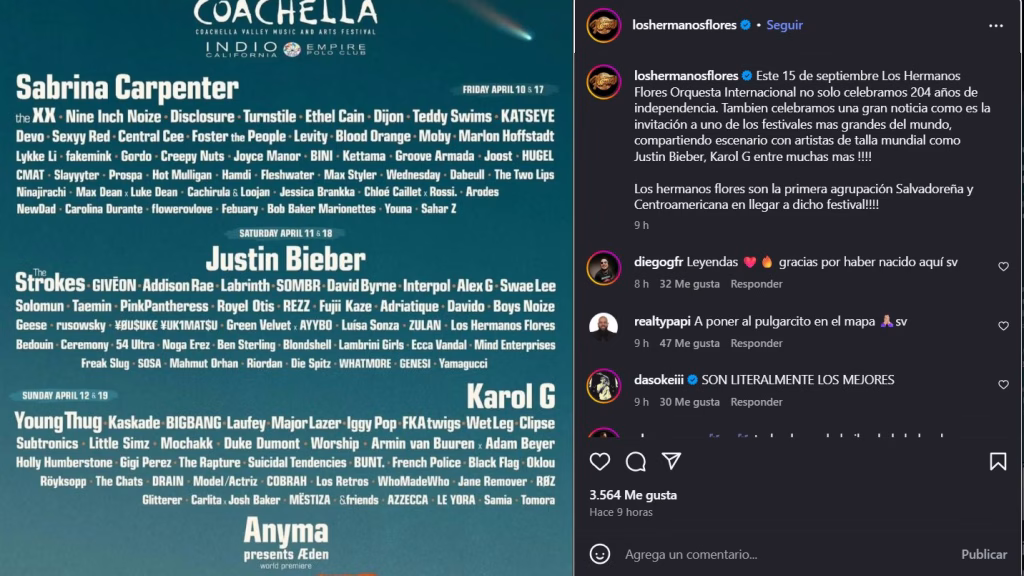Like diegogfr's comment with the heart
The image size is (1024, 576).
[1003, 266]
